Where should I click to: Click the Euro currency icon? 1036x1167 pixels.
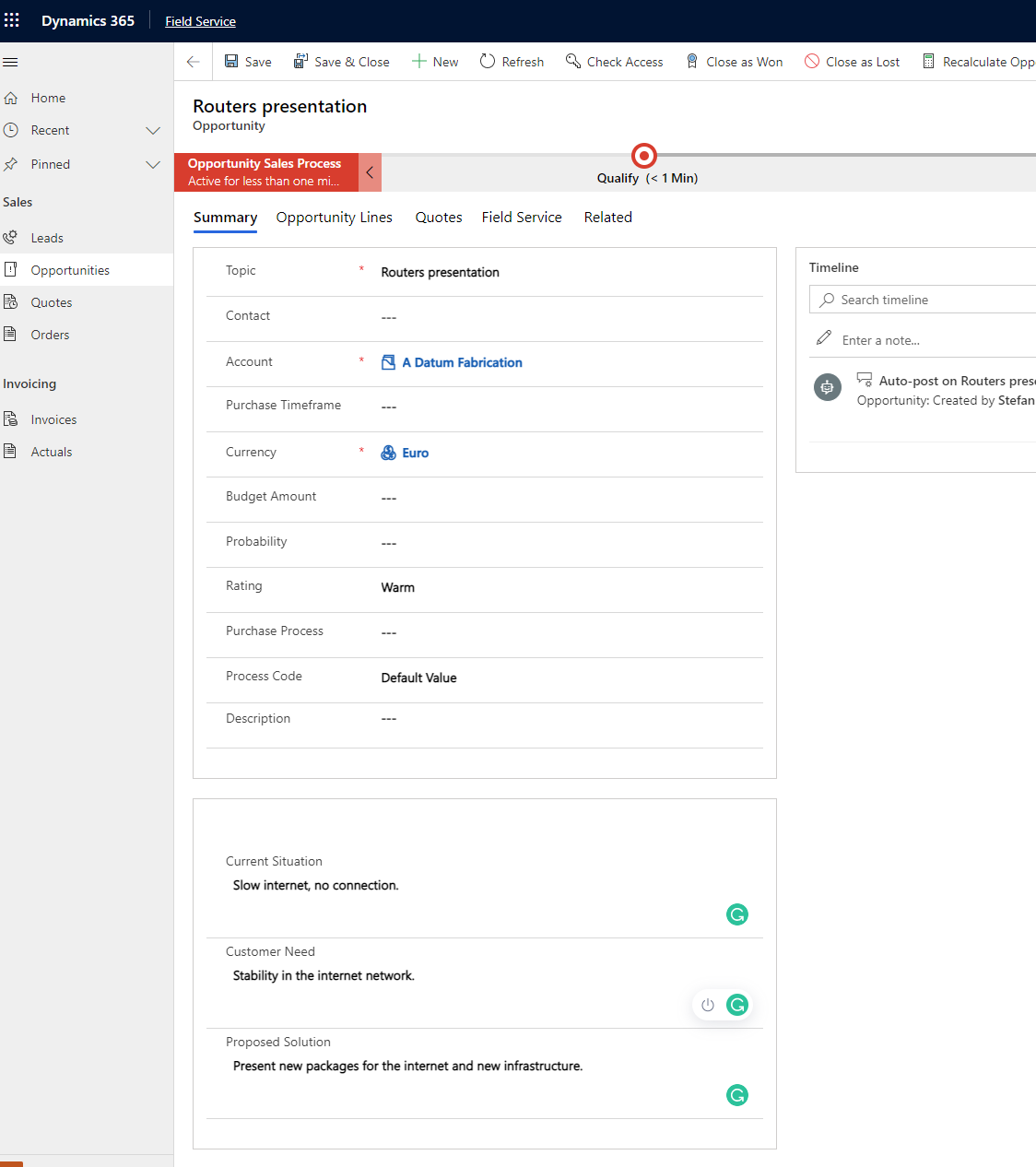[x=389, y=453]
